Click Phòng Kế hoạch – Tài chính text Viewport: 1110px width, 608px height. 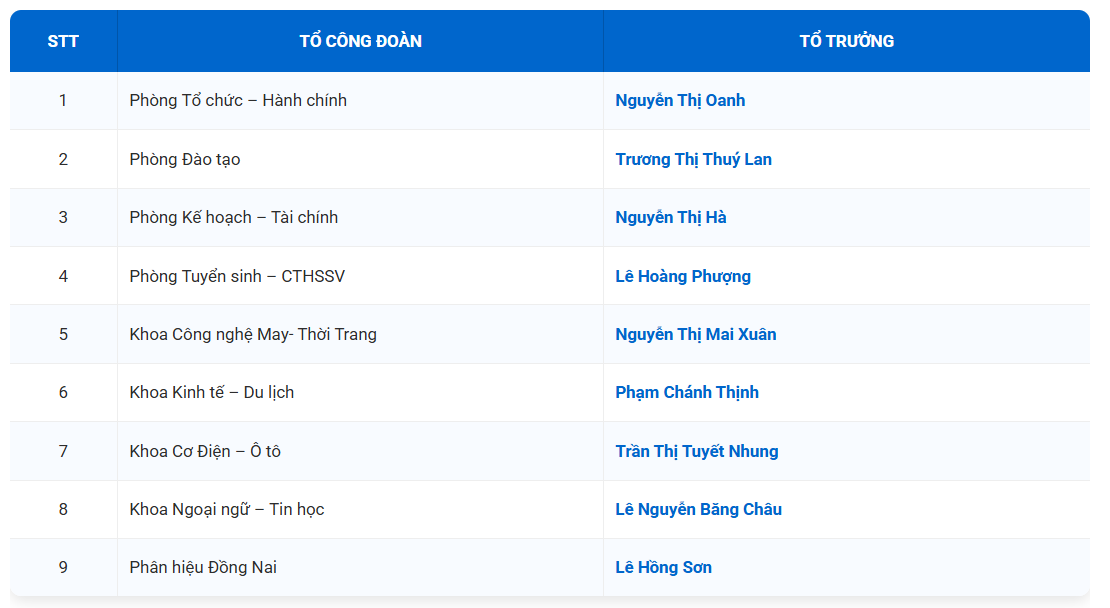tap(234, 217)
